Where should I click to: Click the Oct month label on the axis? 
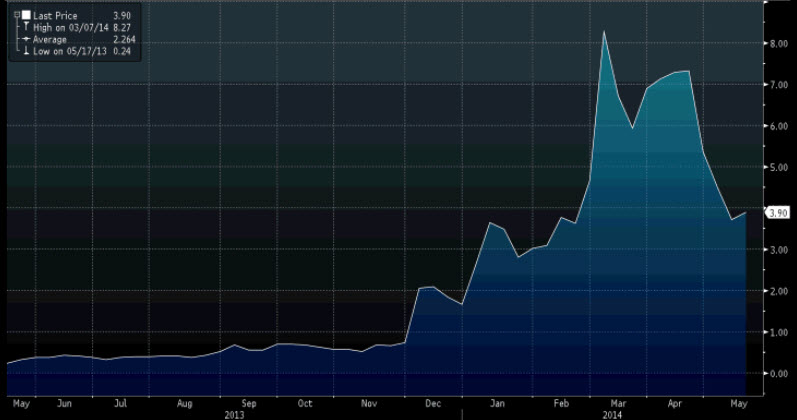coord(304,403)
